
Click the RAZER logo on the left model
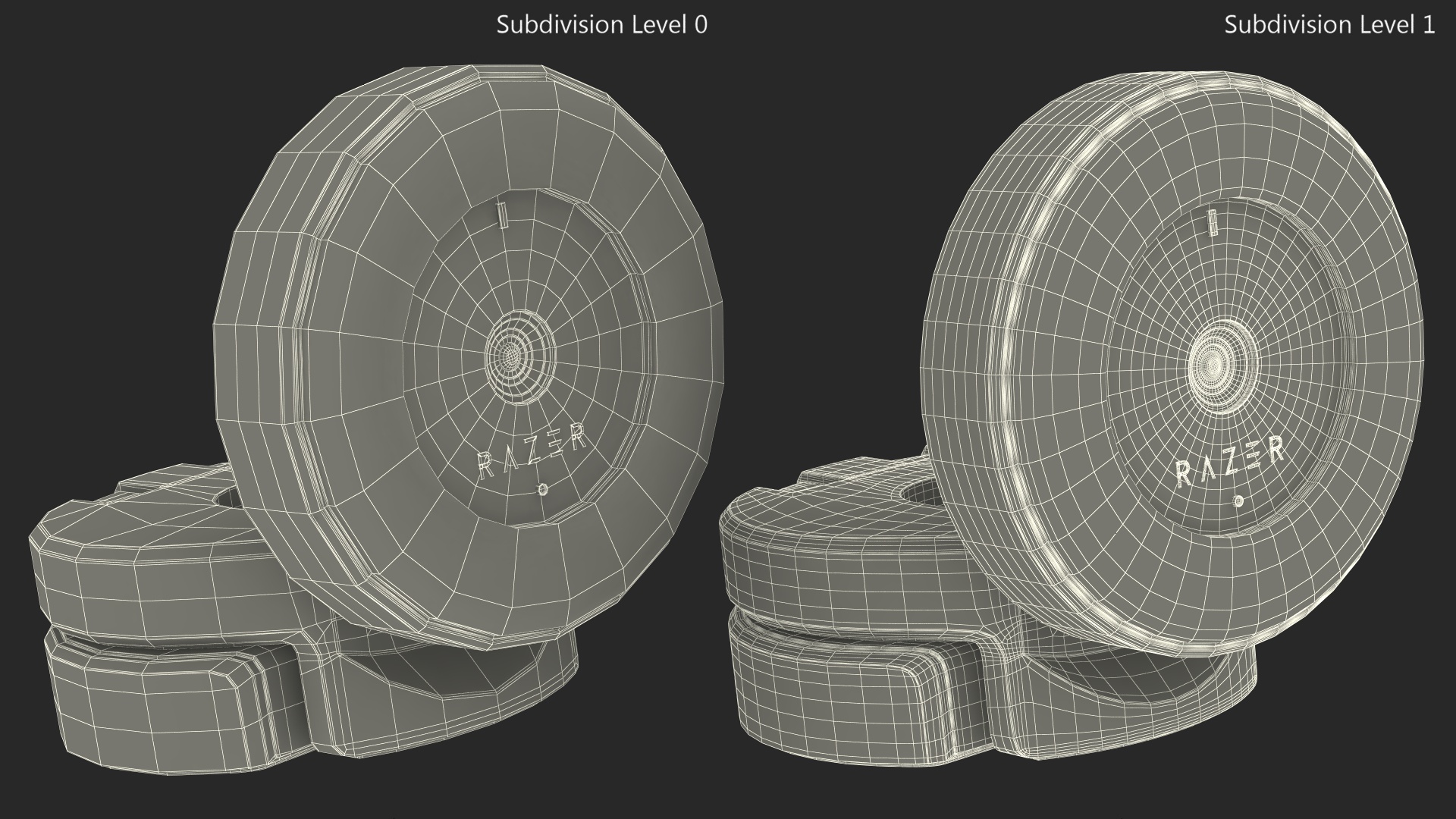[532, 452]
